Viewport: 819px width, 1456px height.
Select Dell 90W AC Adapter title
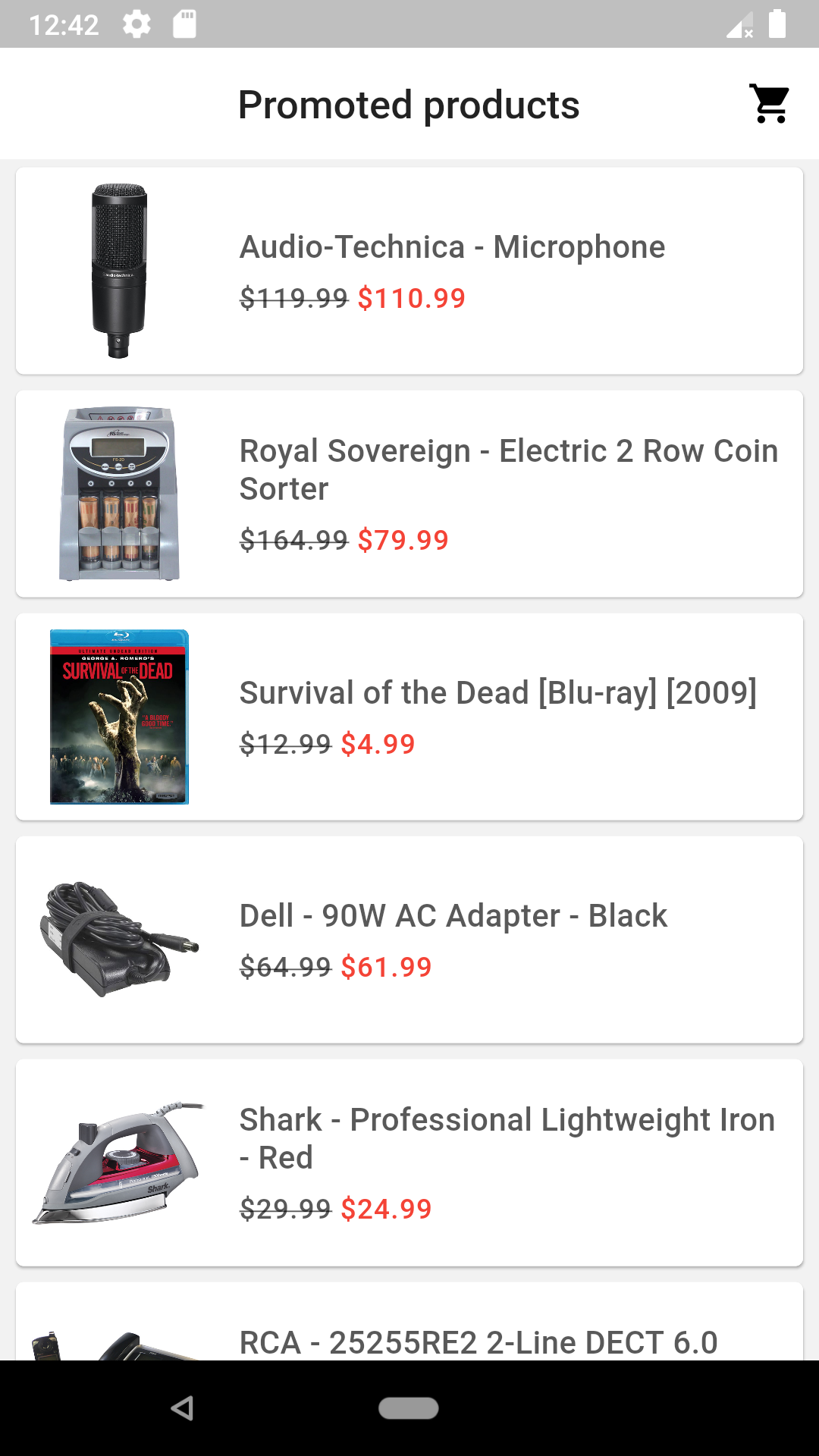tap(453, 916)
